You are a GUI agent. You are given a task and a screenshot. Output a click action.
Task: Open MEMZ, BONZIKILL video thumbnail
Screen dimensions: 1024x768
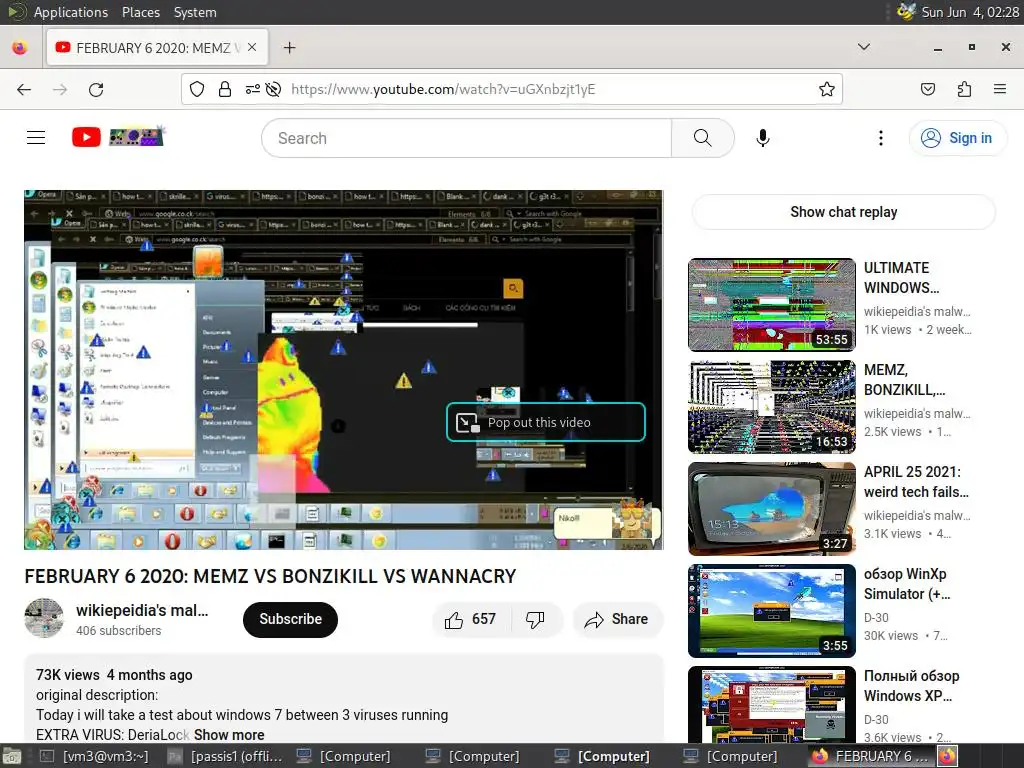click(772, 406)
